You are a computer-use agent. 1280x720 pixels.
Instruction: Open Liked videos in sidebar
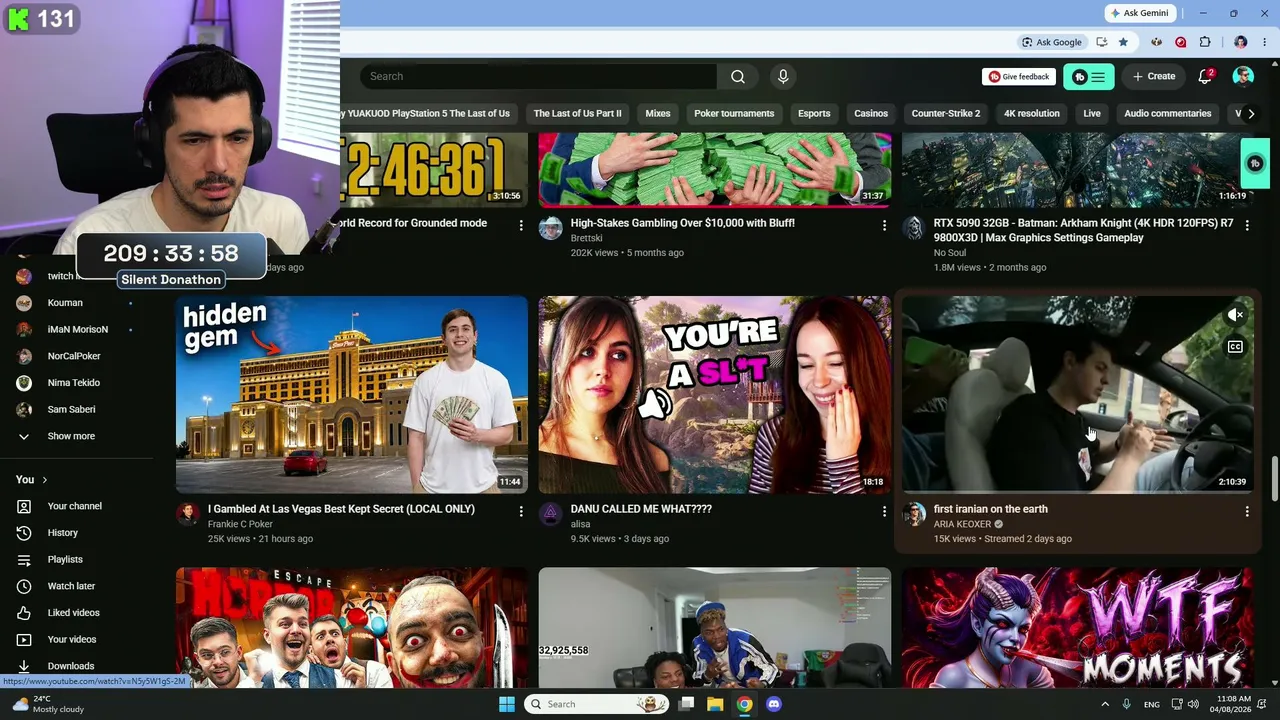point(73,613)
